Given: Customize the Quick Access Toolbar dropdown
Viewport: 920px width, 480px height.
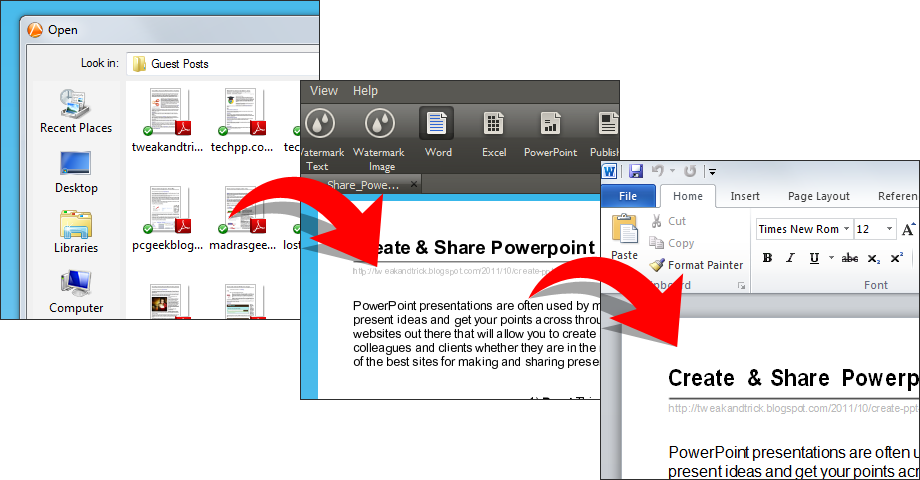Looking at the screenshot, I should tap(712, 171).
